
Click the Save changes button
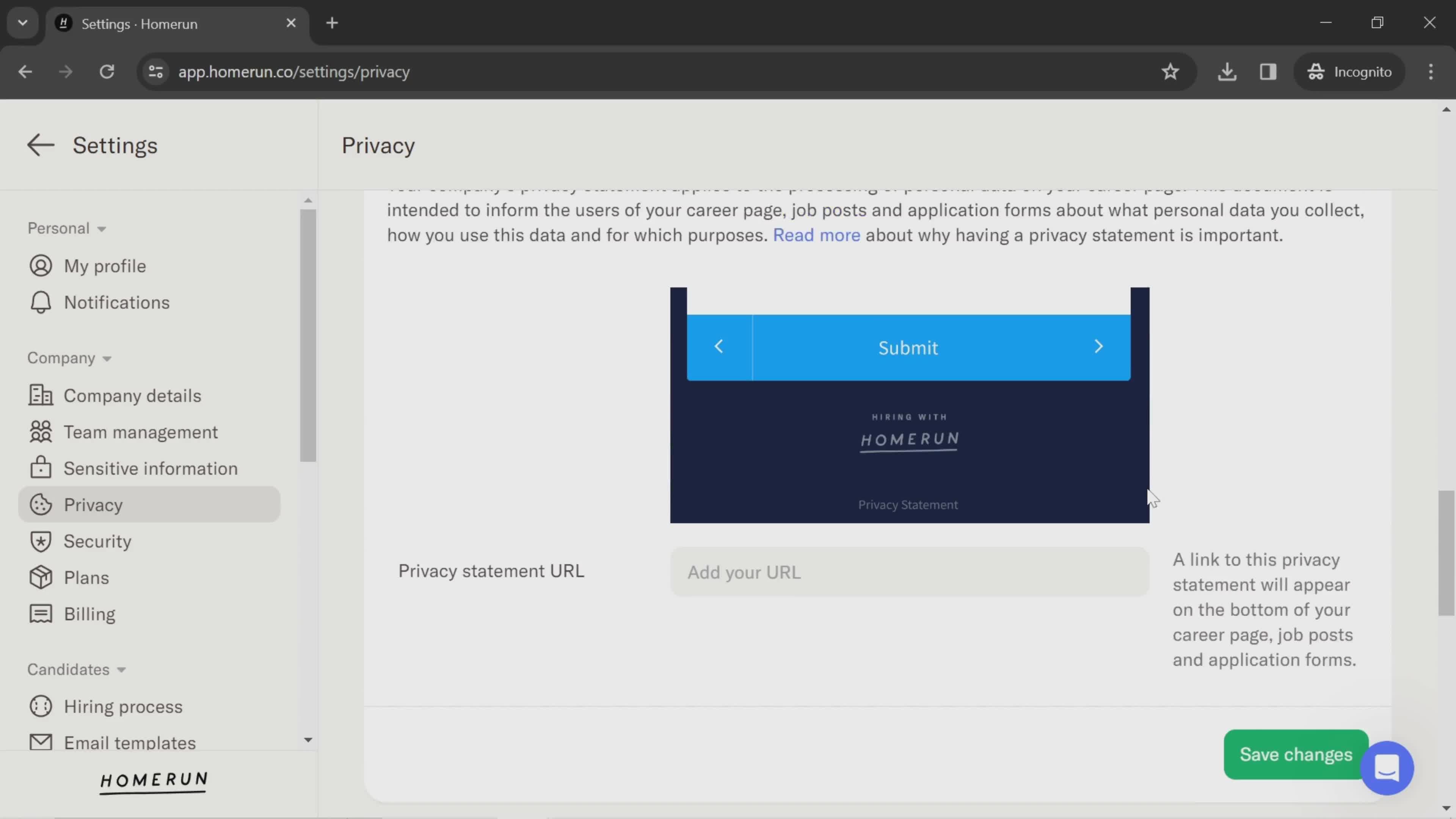(1296, 755)
